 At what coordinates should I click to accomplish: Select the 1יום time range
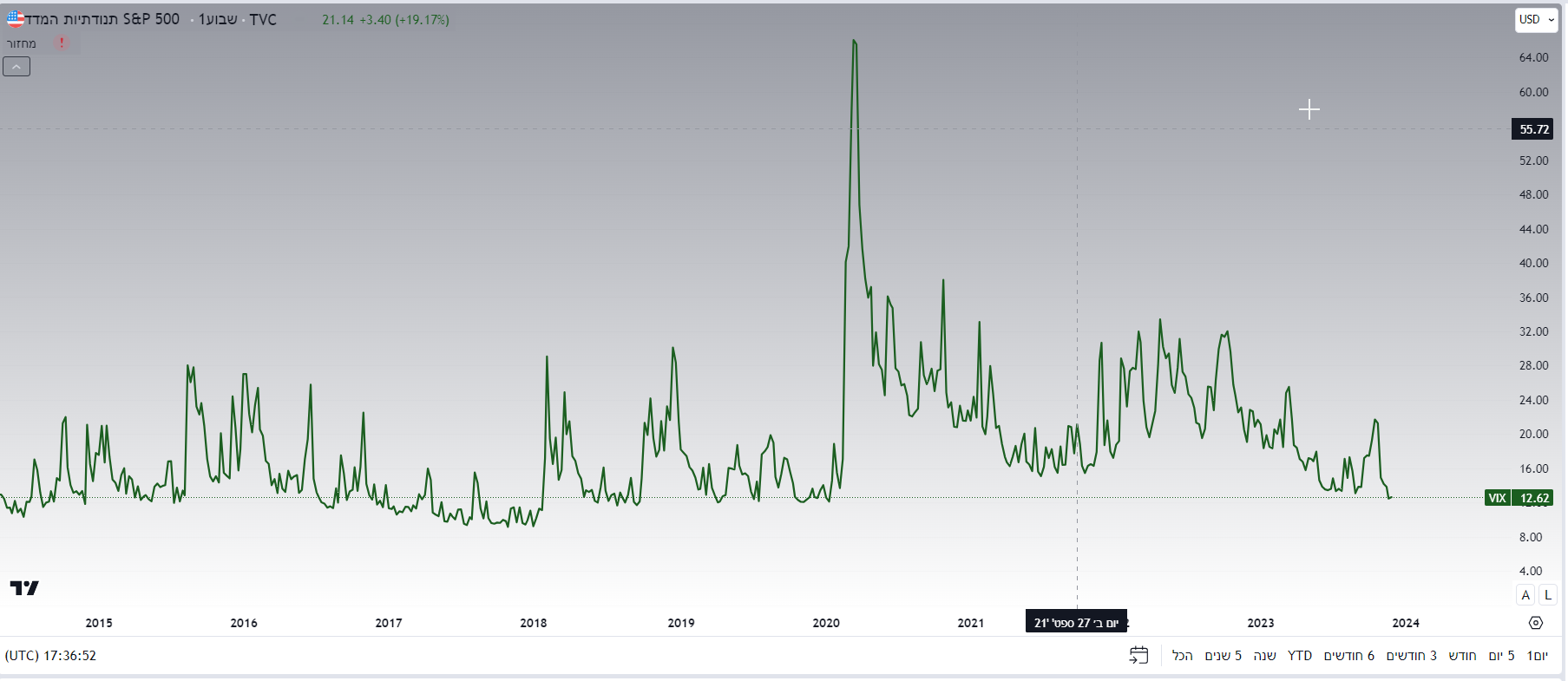click(x=1538, y=656)
